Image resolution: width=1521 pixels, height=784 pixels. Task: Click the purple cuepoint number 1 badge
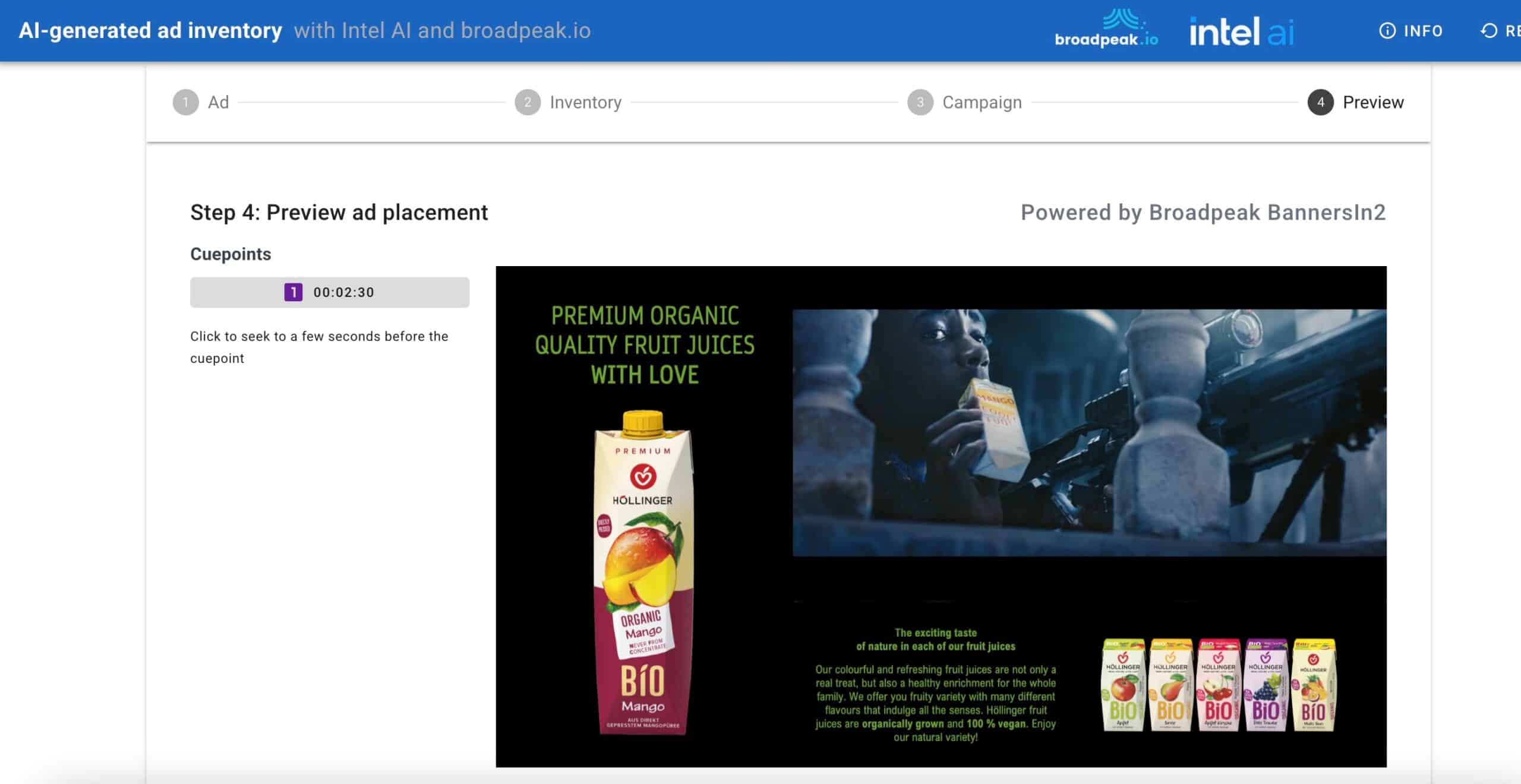(294, 292)
